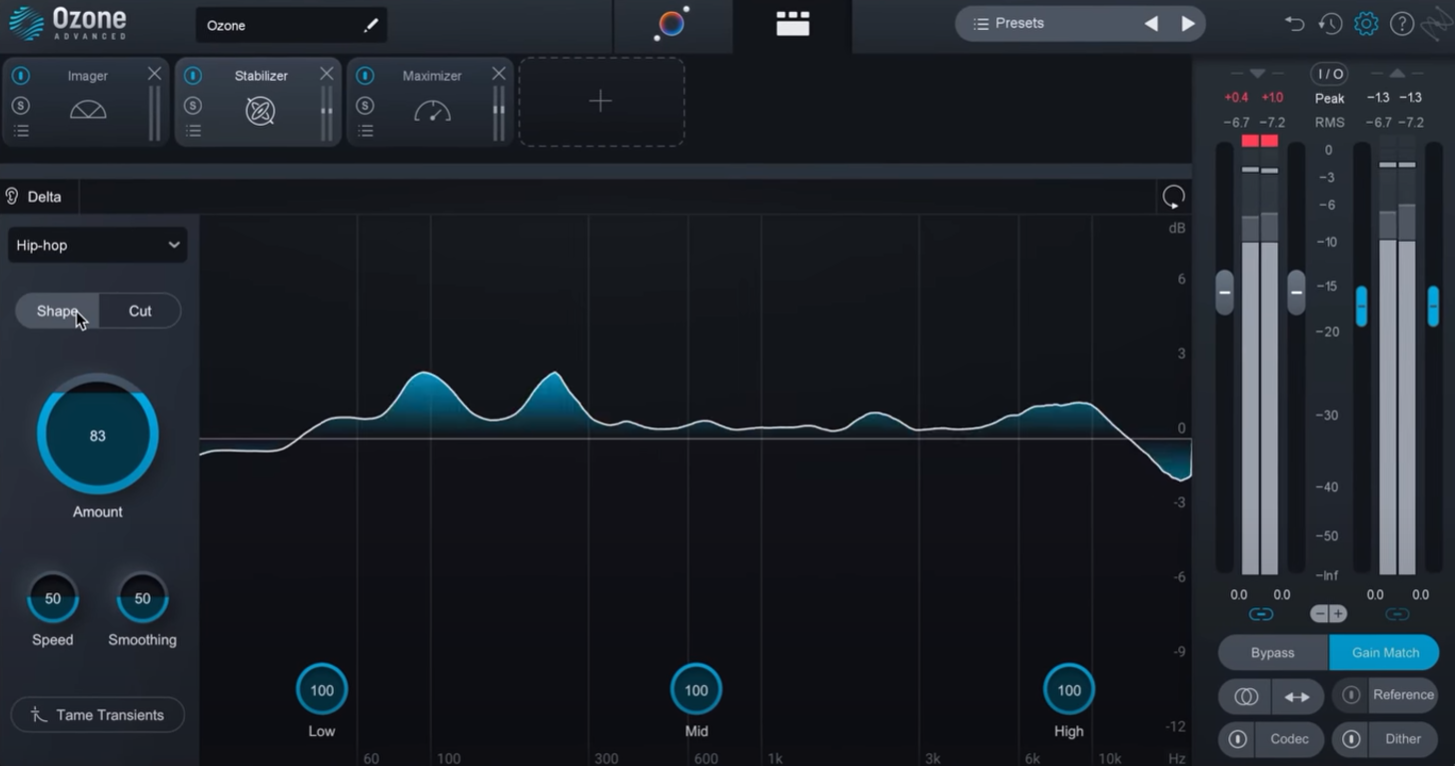Click the minus/plus gain link button
The image size is (1455, 766).
point(1328,614)
